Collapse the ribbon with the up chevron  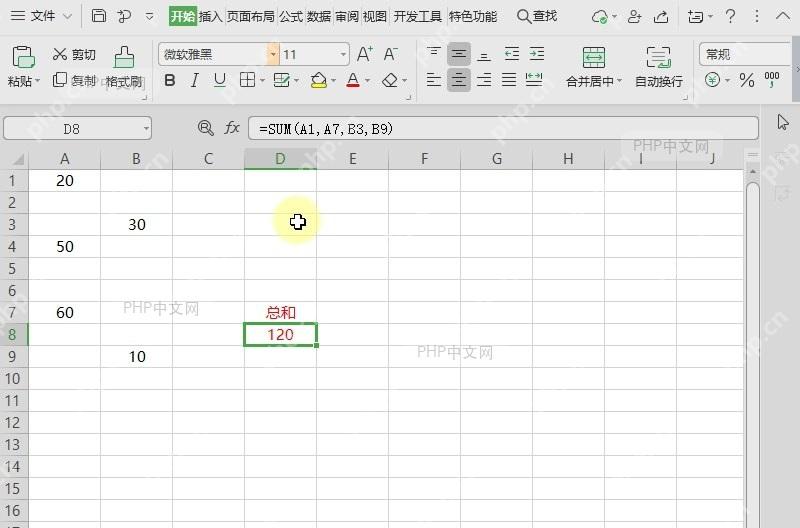coord(783,16)
